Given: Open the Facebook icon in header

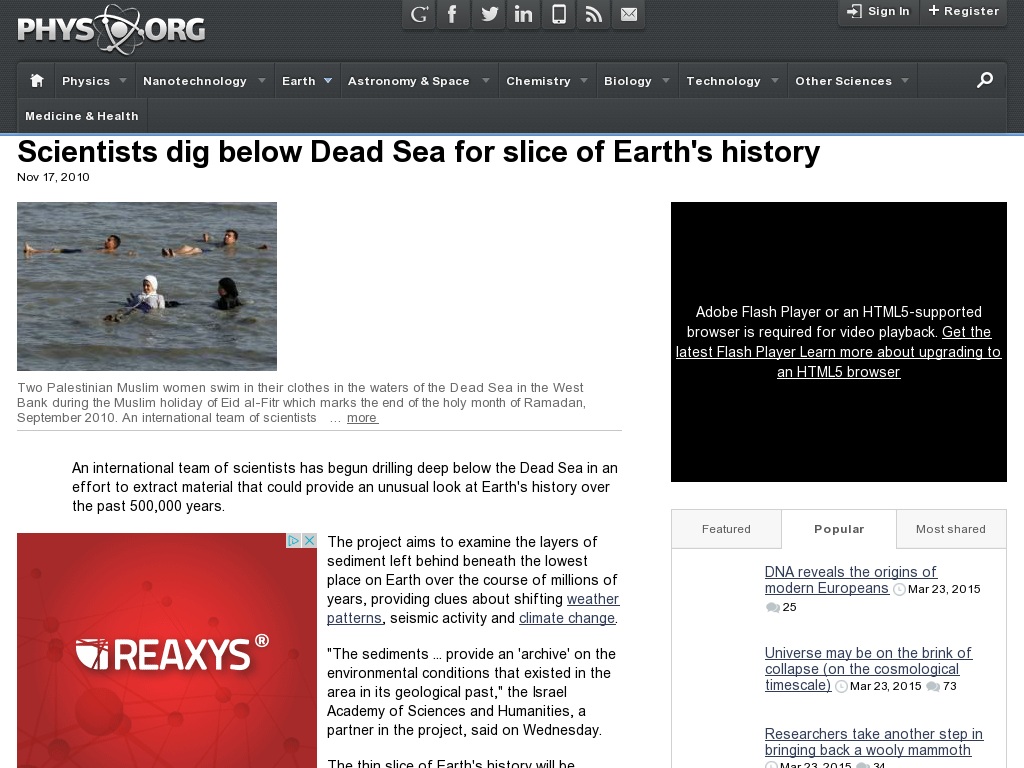Looking at the screenshot, I should [453, 14].
